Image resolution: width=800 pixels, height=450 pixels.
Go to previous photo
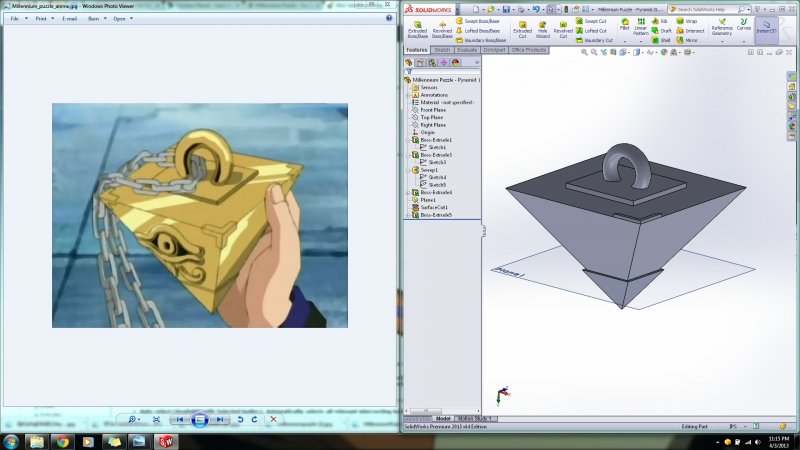[179, 419]
